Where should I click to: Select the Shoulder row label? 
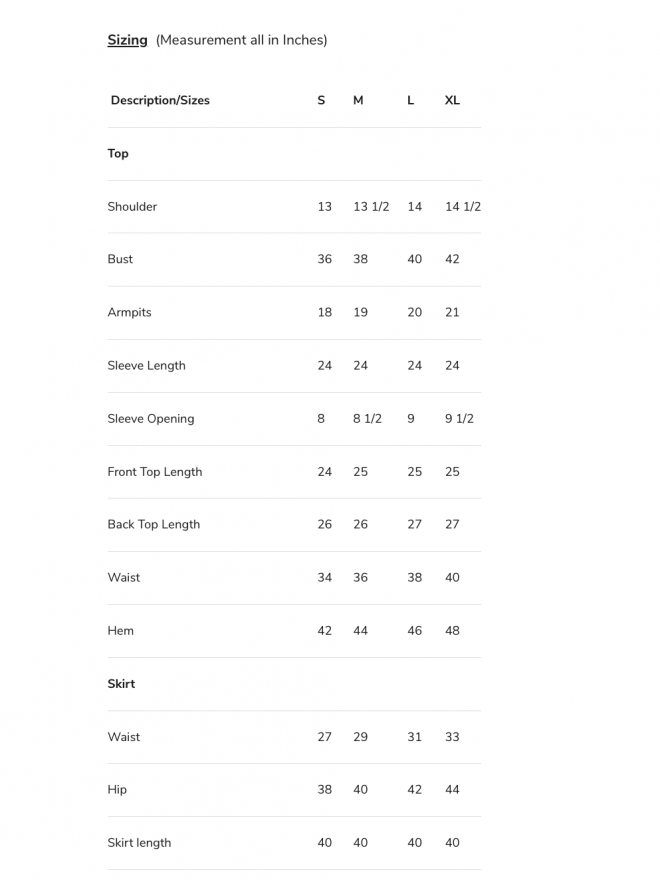pos(132,207)
